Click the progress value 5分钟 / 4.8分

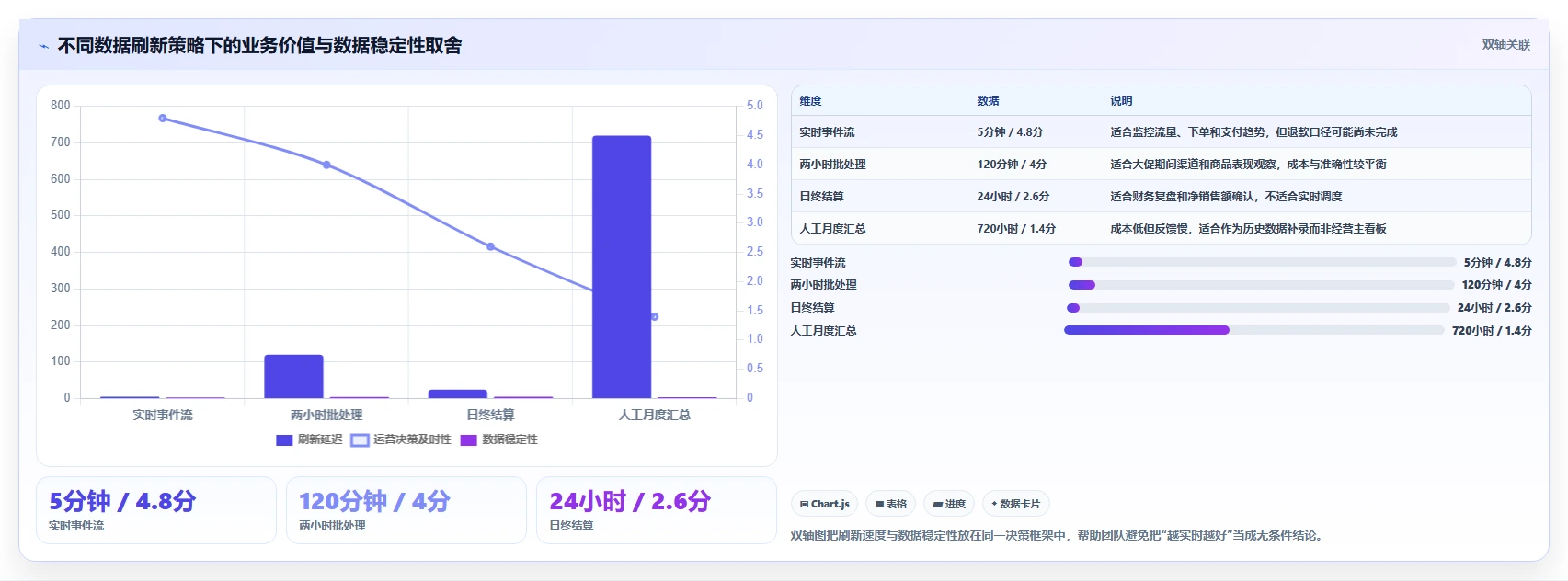point(1498,263)
